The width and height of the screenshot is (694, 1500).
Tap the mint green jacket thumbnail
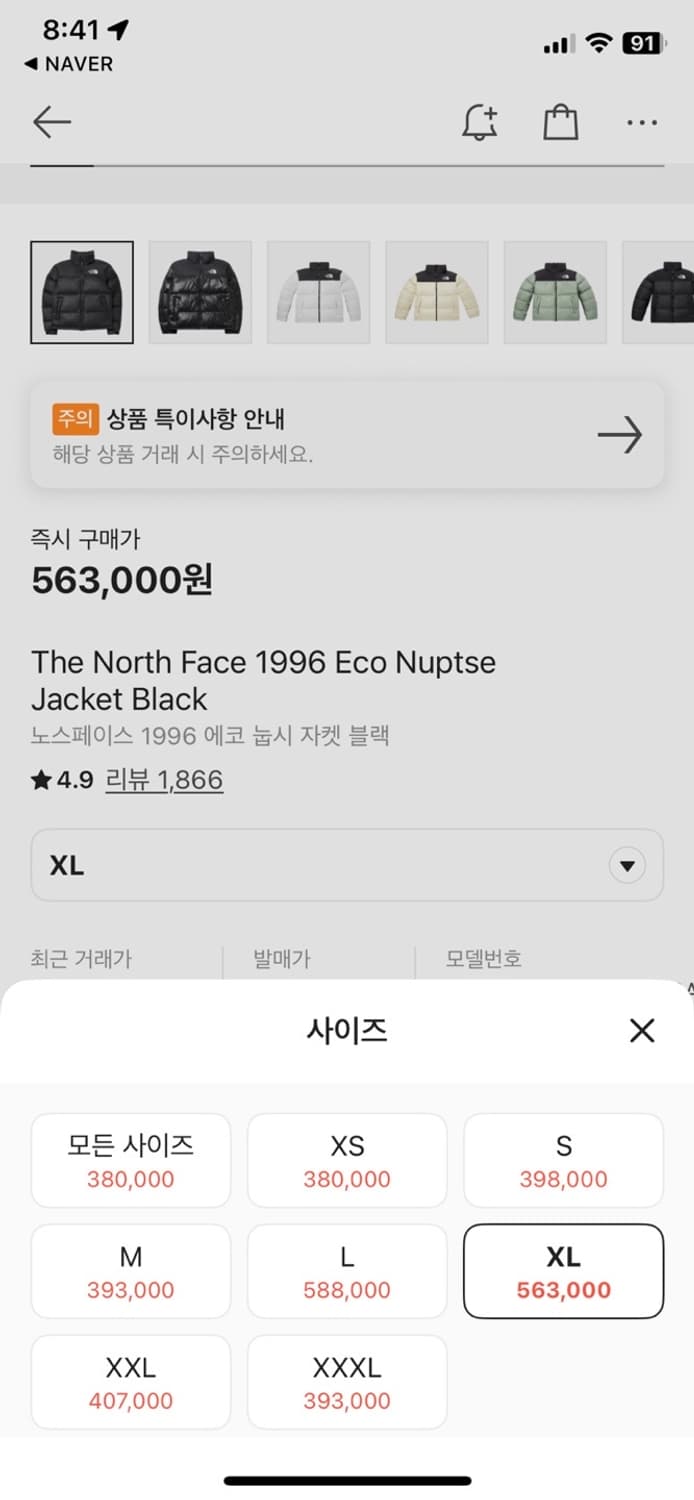[x=555, y=292]
